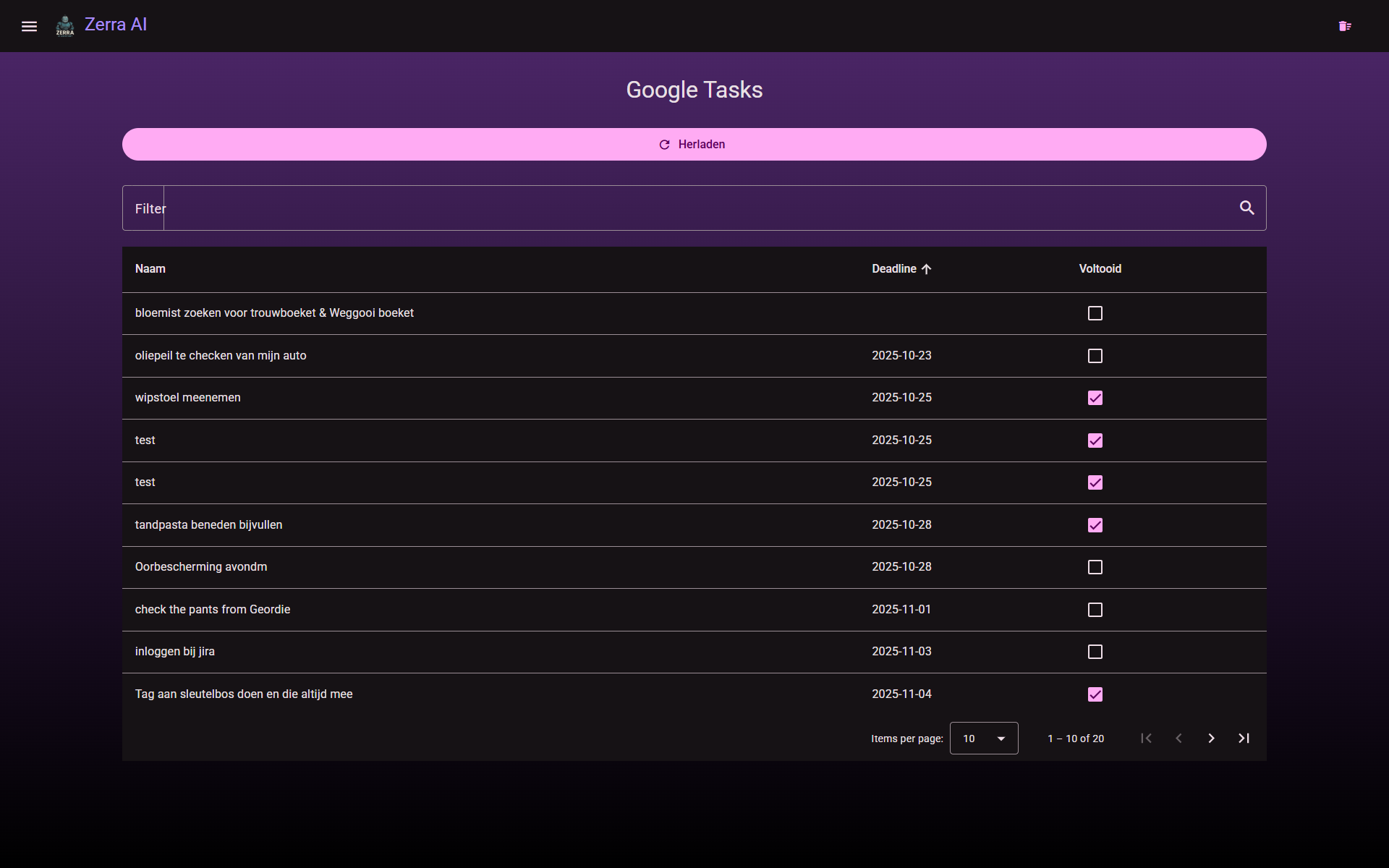Focus the Filter text field
The image size is (1389, 868).
[x=694, y=208]
